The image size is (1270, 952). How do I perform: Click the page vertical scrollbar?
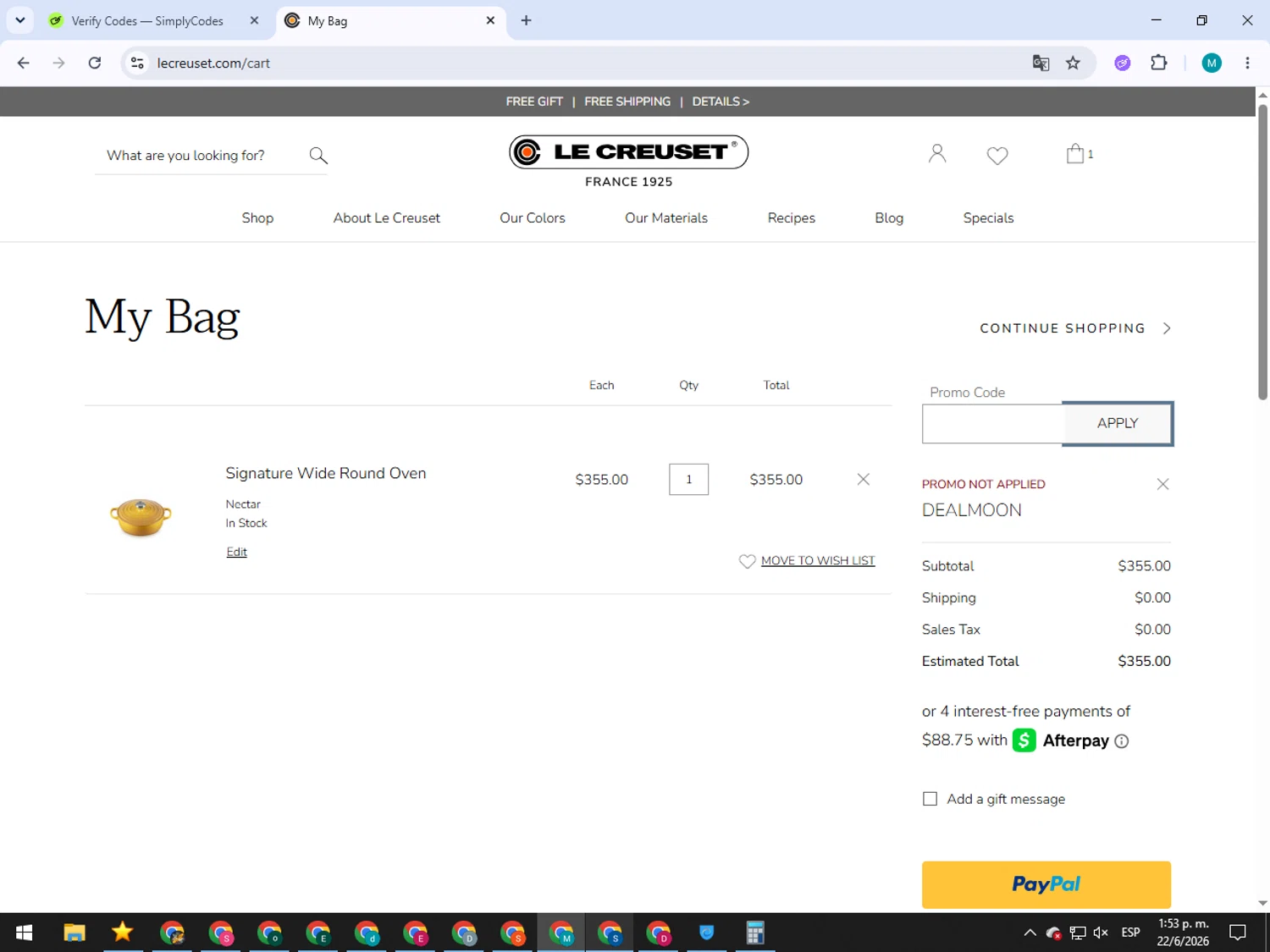tap(1262, 252)
